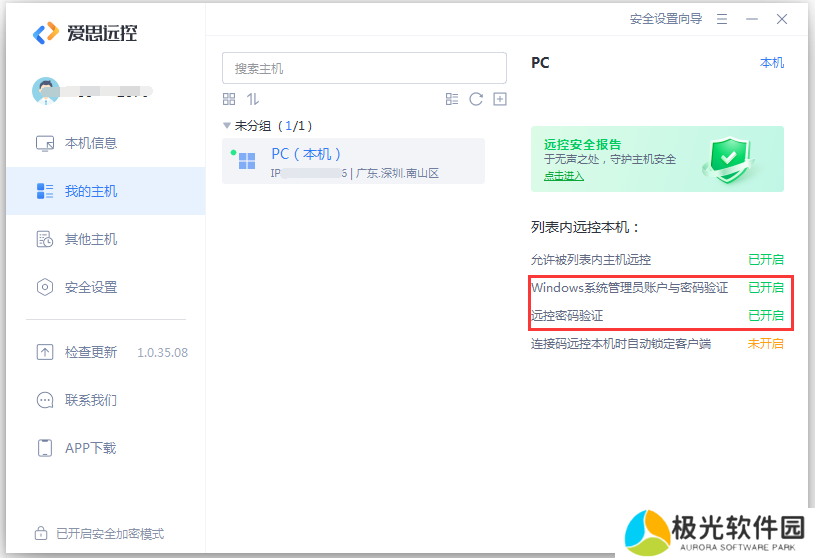Viewport: 815px width, 558px height.
Task: Toggle 远控密码验证 status 已开启
Action: coord(765,315)
